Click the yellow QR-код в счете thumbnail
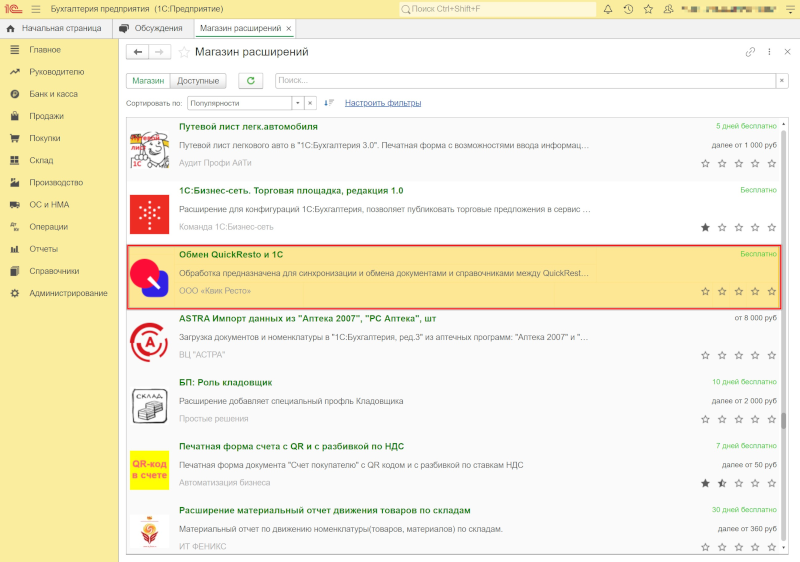 [149, 470]
